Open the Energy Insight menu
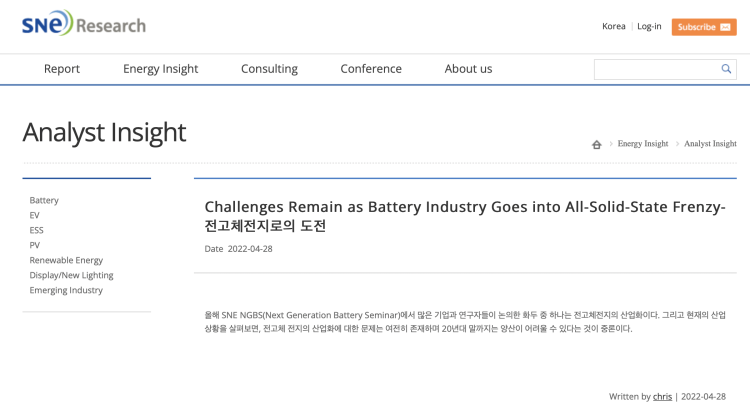 [160, 69]
